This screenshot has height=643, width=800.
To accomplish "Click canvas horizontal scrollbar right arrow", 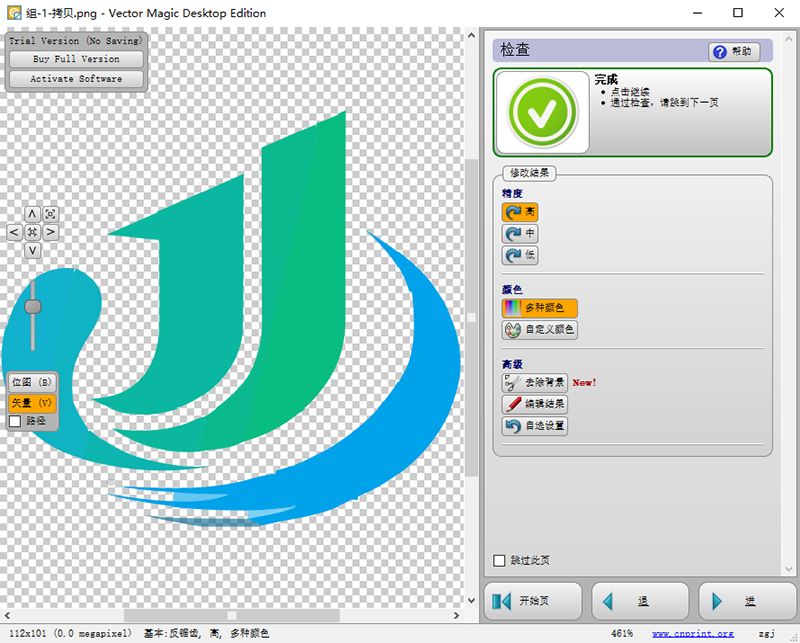I will tap(457, 615).
